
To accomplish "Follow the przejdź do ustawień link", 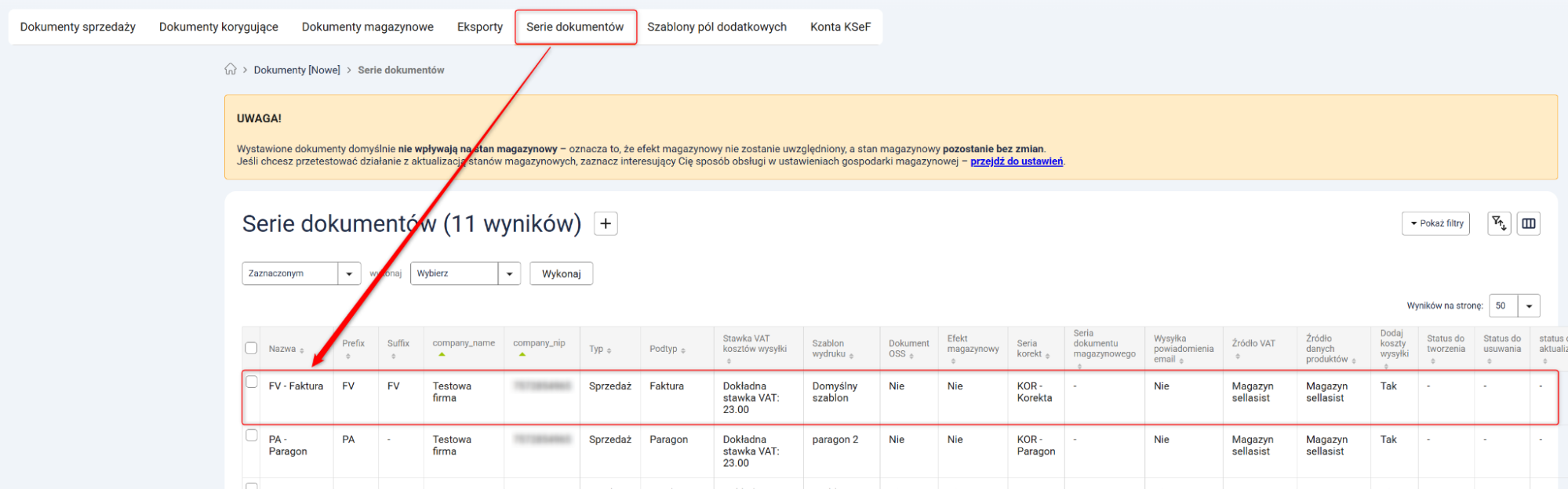I will [1017, 161].
